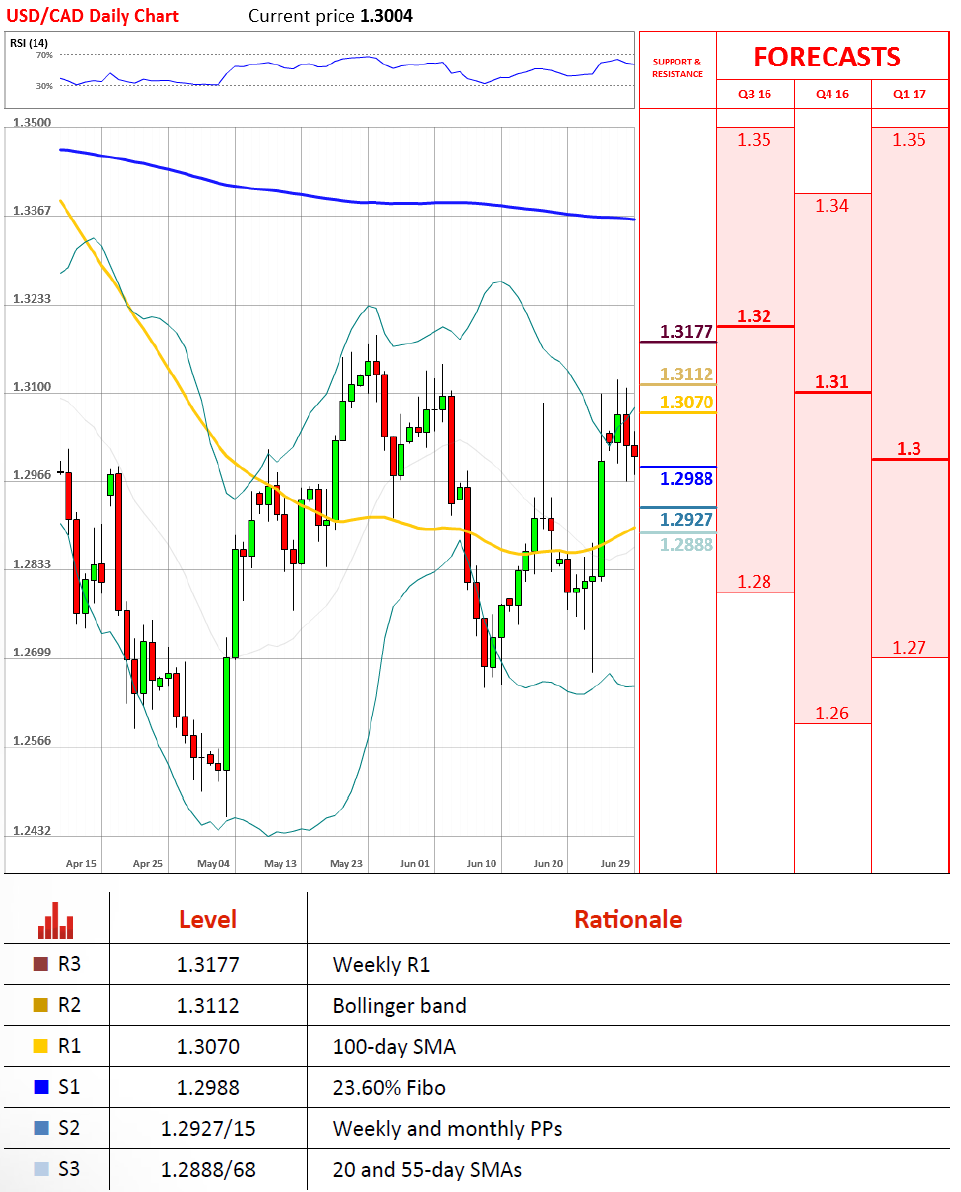
Task: Click the RSI 70% level label
Action: (x=44, y=55)
